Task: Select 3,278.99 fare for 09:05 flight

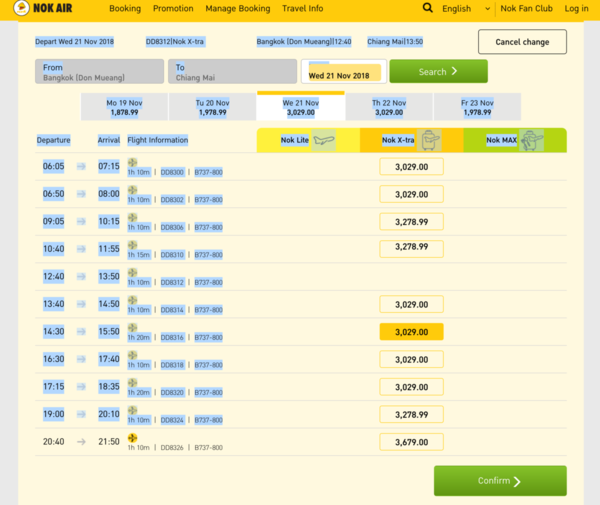Action: pos(411,222)
